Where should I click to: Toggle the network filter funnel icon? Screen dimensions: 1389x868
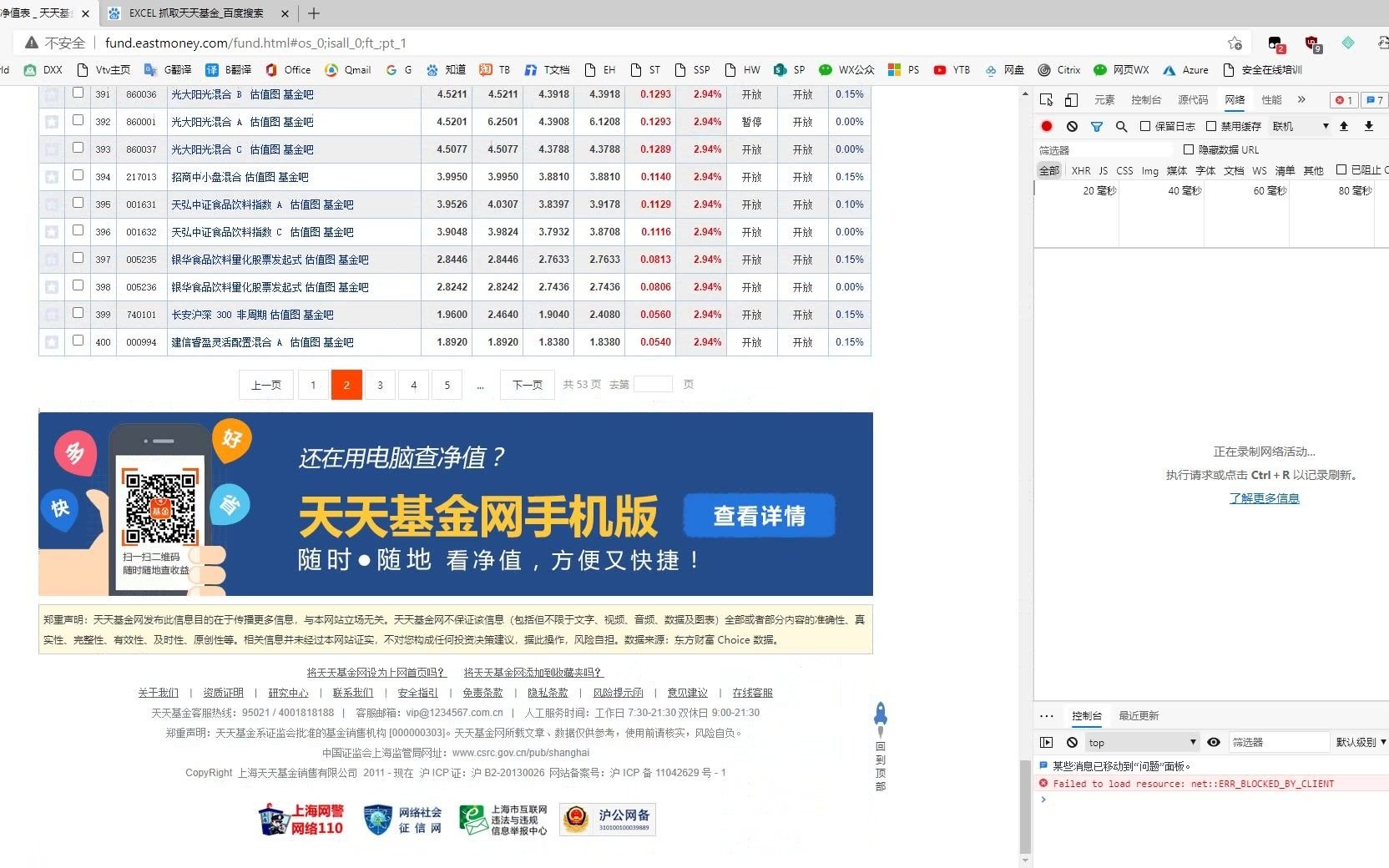point(1097,126)
